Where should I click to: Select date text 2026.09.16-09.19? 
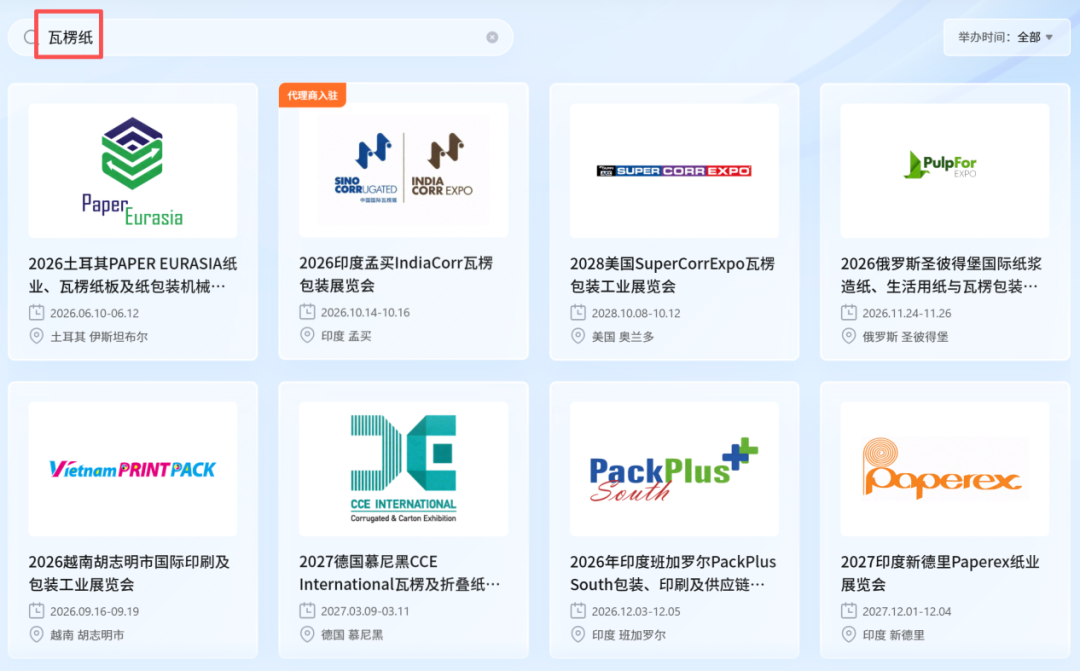(94, 612)
